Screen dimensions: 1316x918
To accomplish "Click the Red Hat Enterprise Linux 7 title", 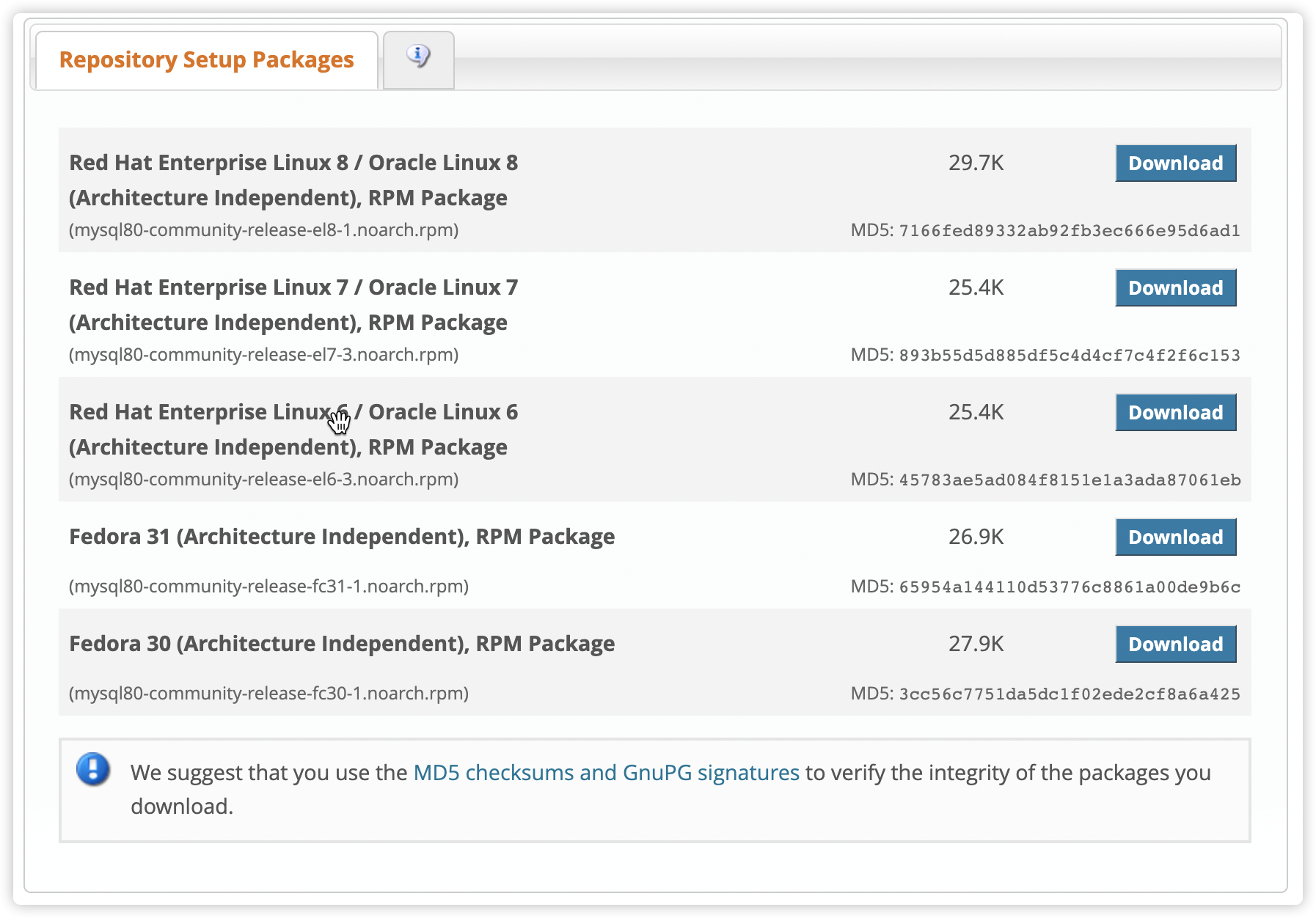I will [293, 304].
